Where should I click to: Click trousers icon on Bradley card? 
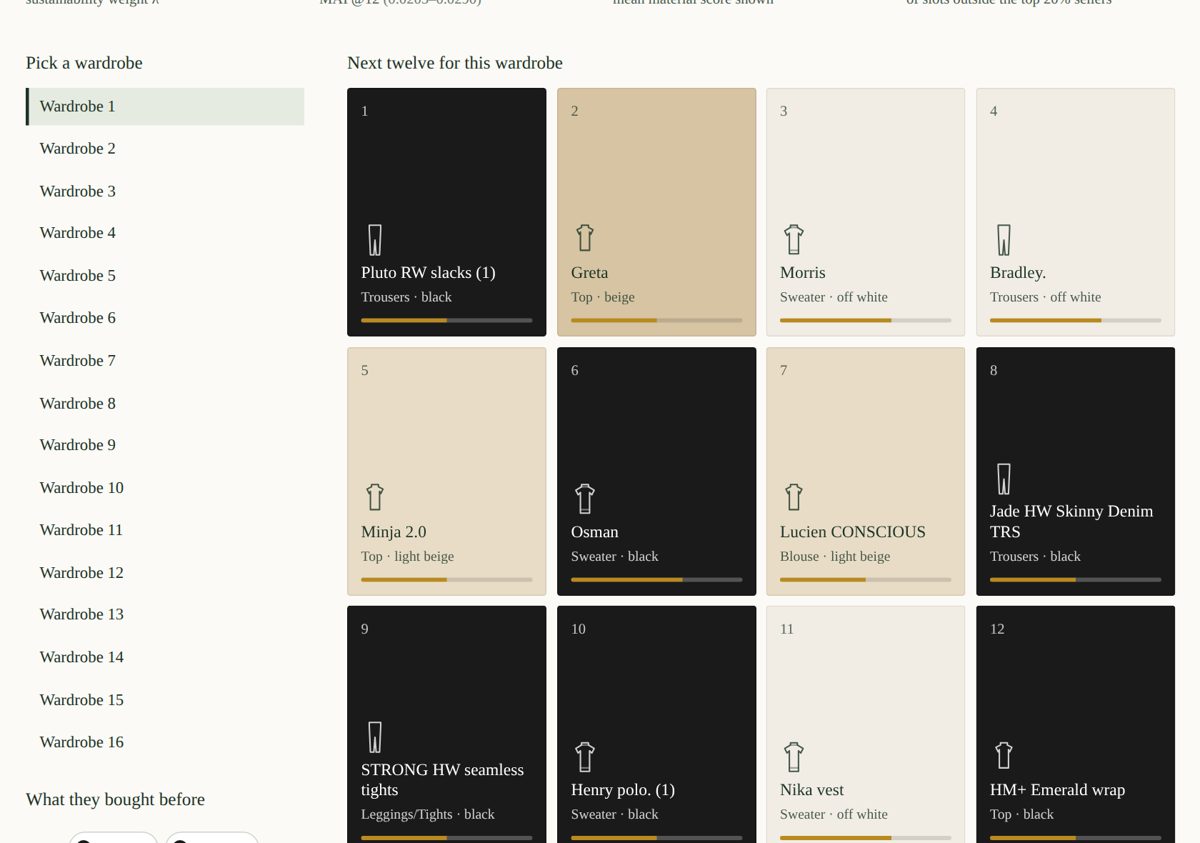[1004, 240]
